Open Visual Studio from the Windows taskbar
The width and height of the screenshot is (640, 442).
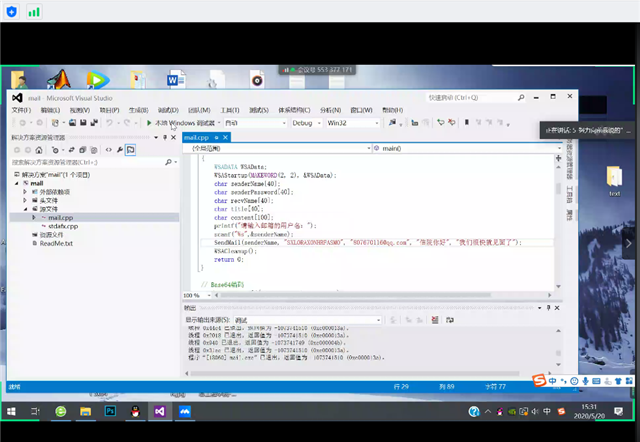[158, 411]
